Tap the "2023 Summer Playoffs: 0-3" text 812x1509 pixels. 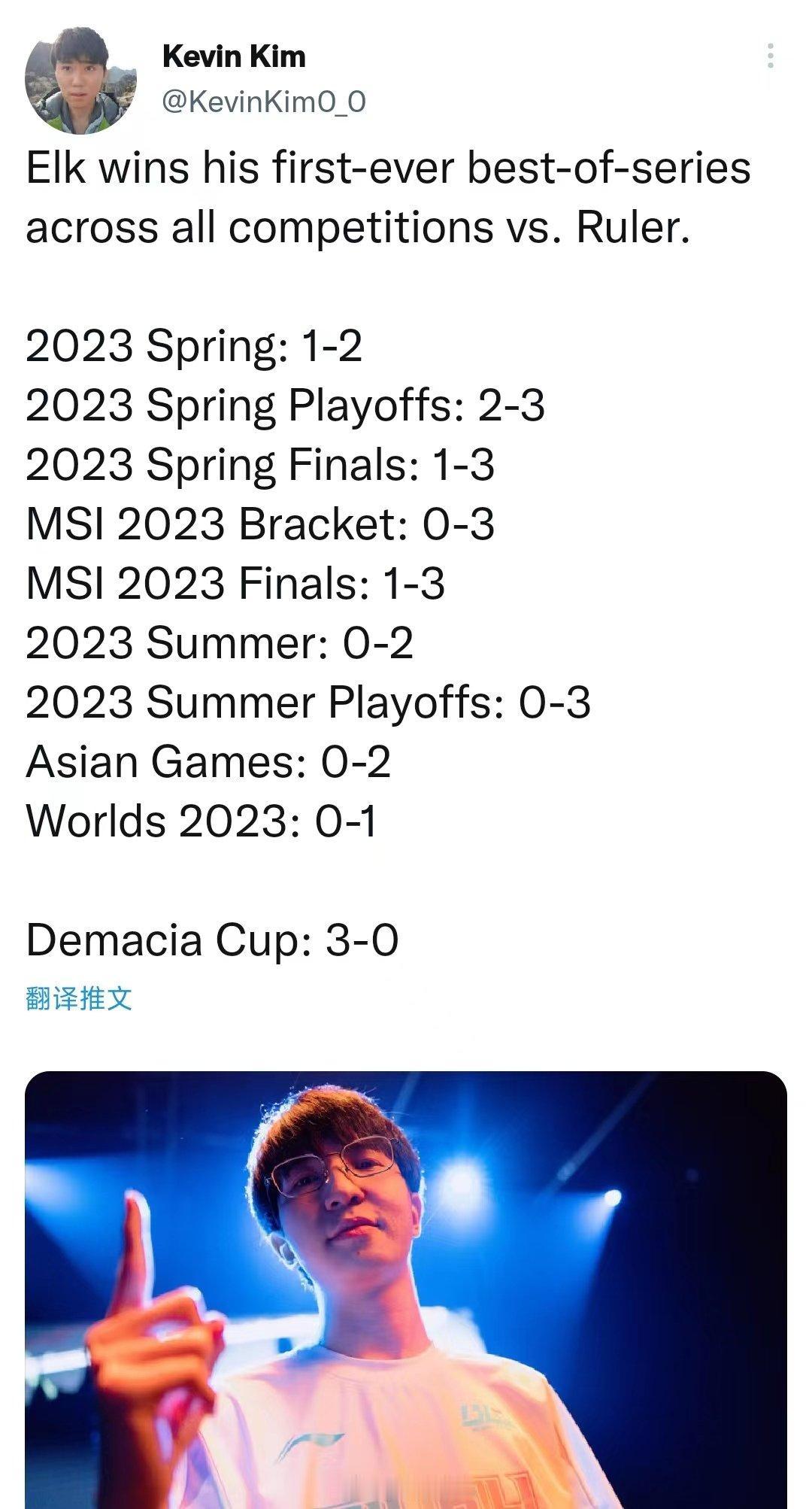coord(308,702)
